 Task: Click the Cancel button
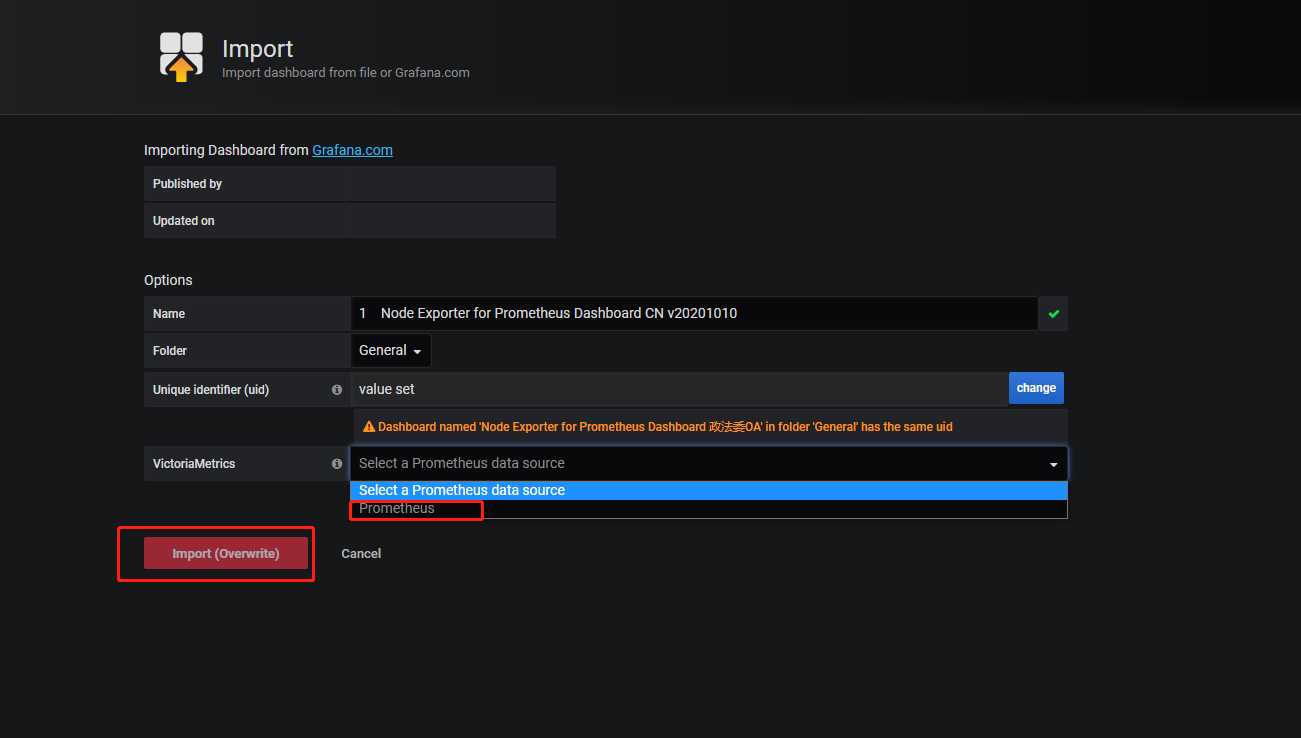click(x=361, y=554)
